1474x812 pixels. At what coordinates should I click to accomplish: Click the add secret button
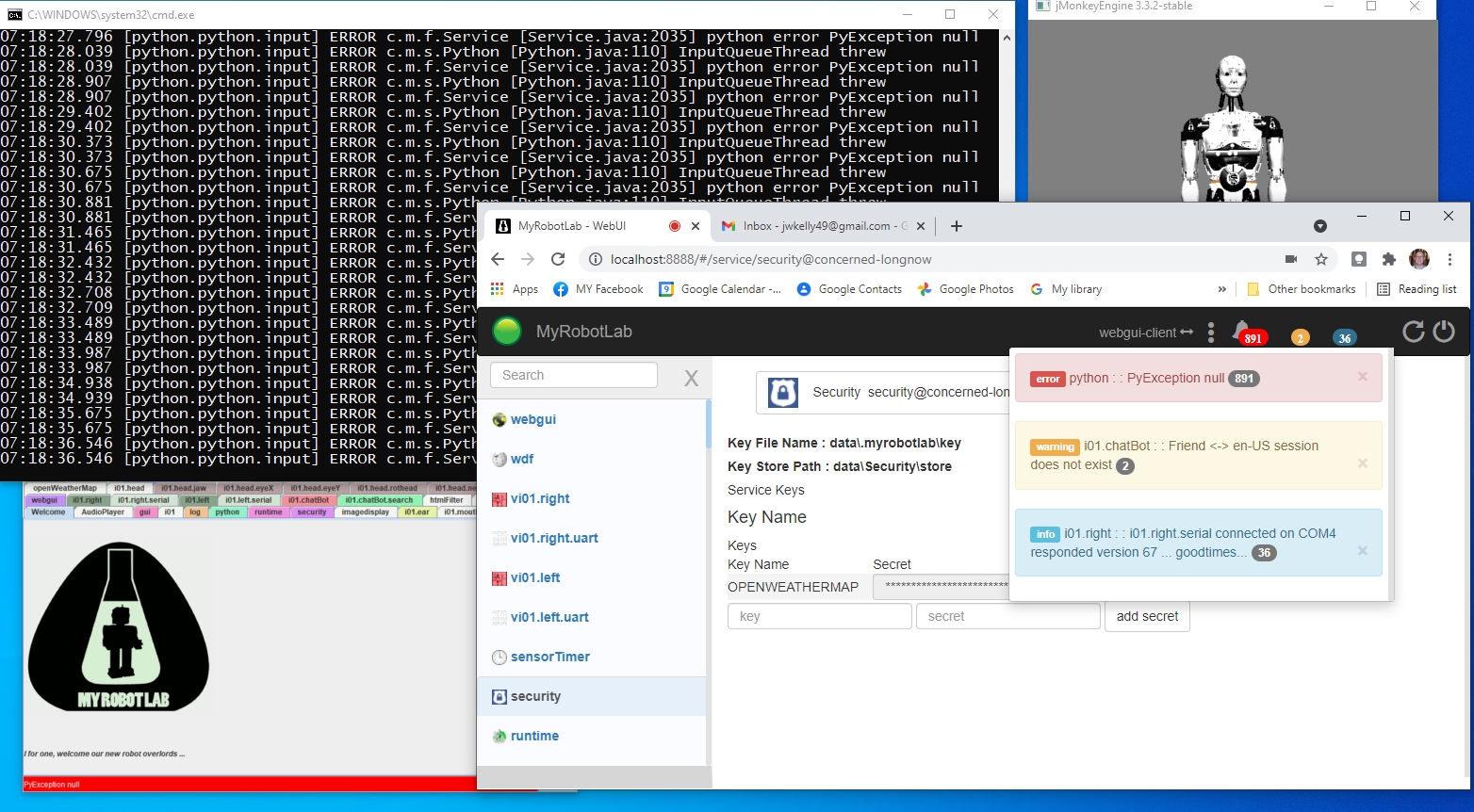tap(1147, 616)
